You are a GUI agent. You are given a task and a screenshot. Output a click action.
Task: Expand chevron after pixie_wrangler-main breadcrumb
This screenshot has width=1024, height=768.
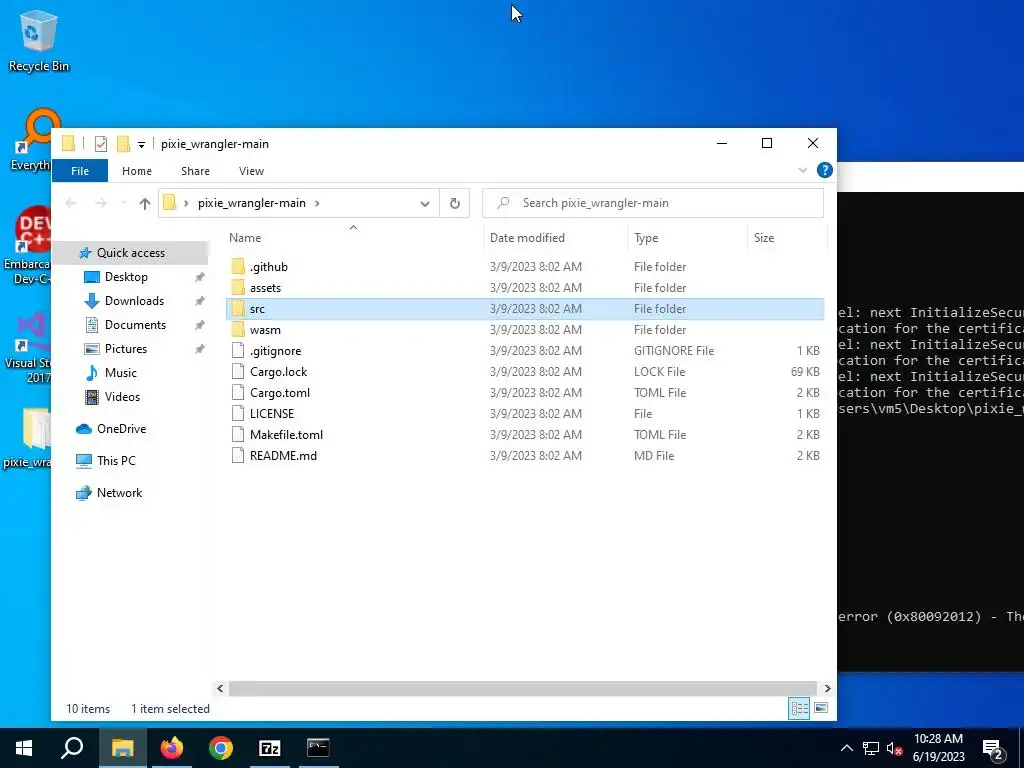click(317, 203)
